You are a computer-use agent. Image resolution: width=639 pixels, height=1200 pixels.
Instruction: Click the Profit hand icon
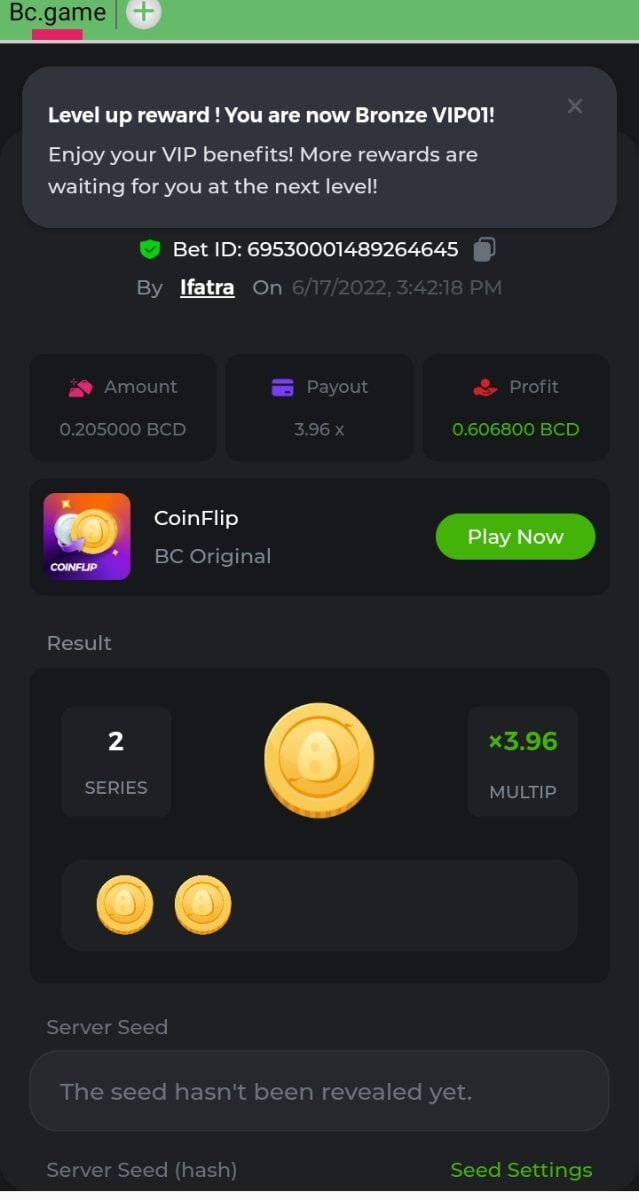[x=485, y=387]
